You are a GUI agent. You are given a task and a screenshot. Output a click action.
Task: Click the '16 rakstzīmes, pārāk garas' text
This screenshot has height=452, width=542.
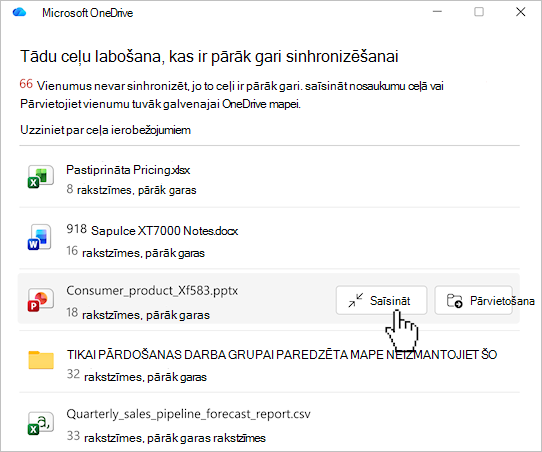click(x=136, y=252)
